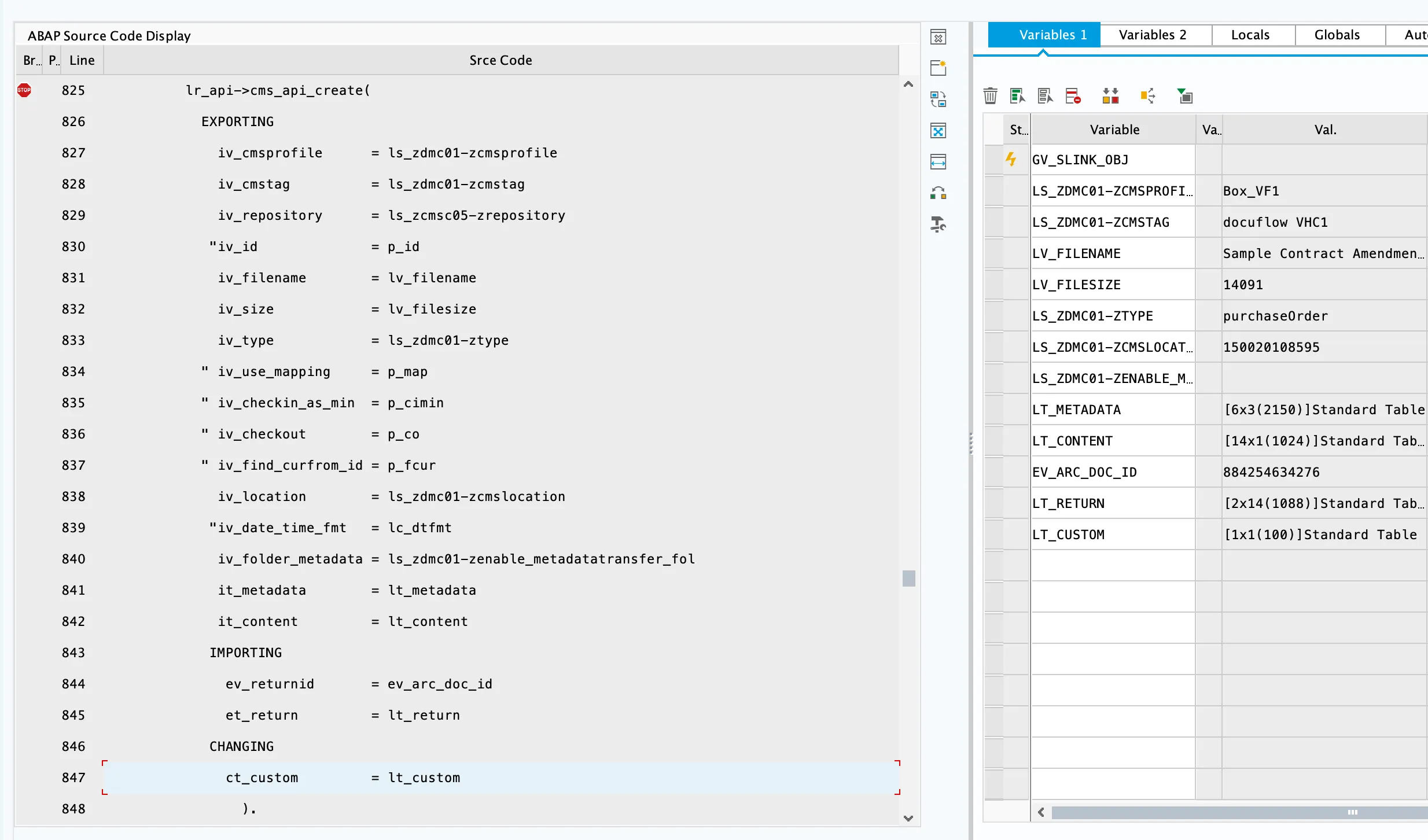Click the lightning watchpoint icon beside GV_SLINK_OBJ
The height and width of the screenshot is (840, 1428).
(1011, 159)
